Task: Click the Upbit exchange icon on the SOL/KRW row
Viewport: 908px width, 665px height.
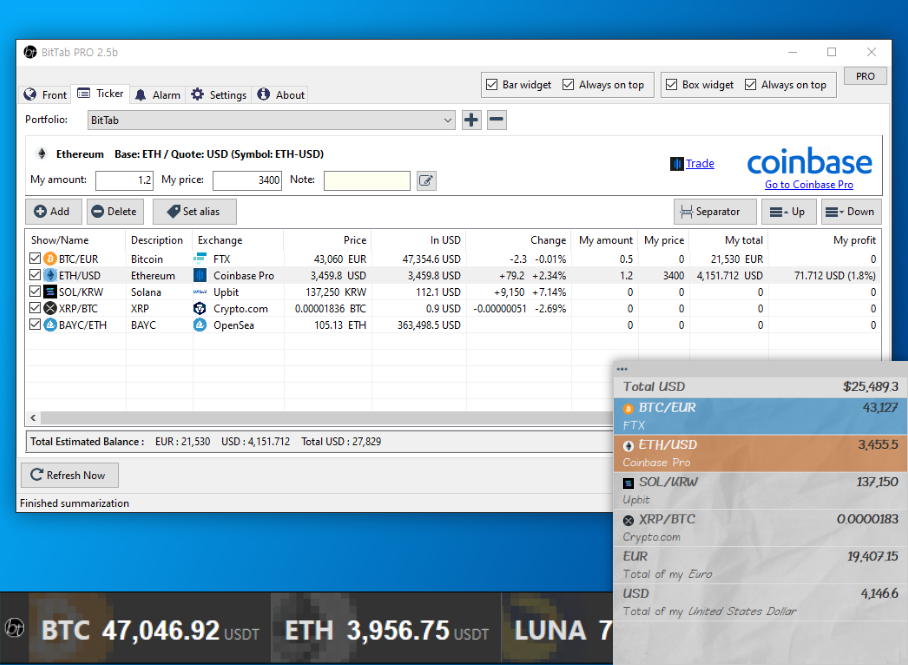Action: pyautogui.click(x=198, y=292)
